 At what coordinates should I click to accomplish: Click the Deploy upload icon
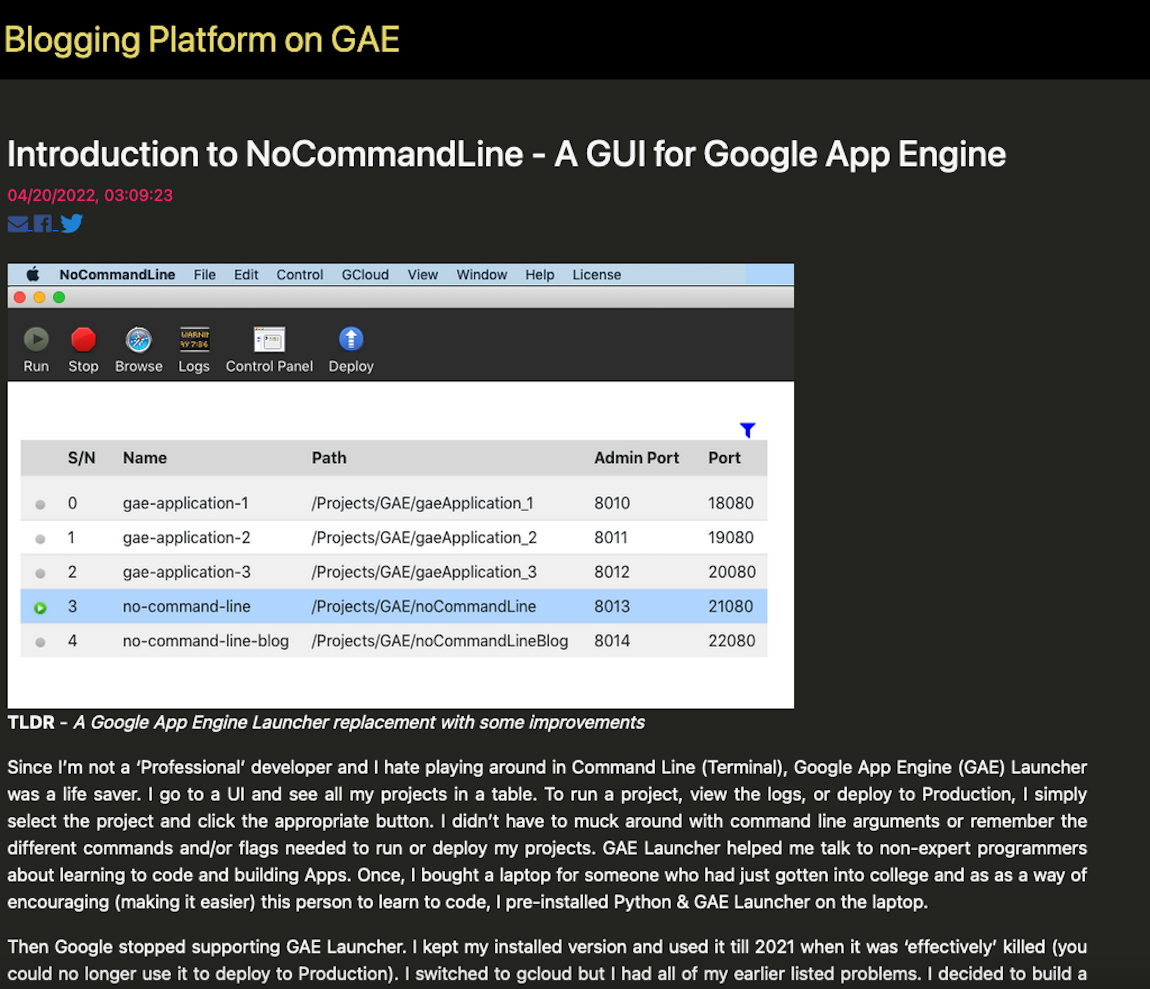click(351, 339)
